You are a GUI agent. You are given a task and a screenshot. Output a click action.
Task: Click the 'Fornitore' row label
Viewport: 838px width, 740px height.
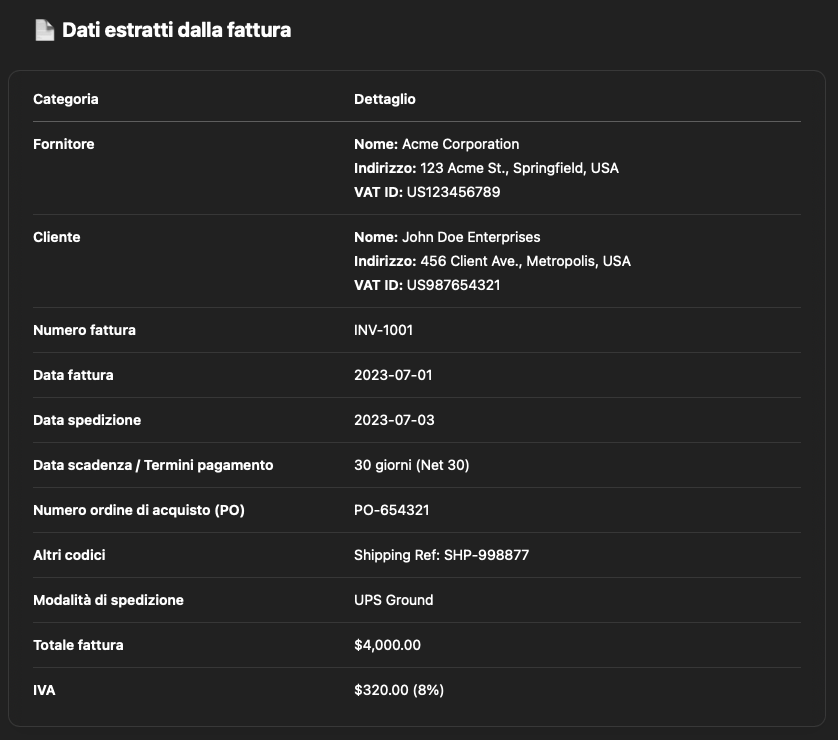64,144
